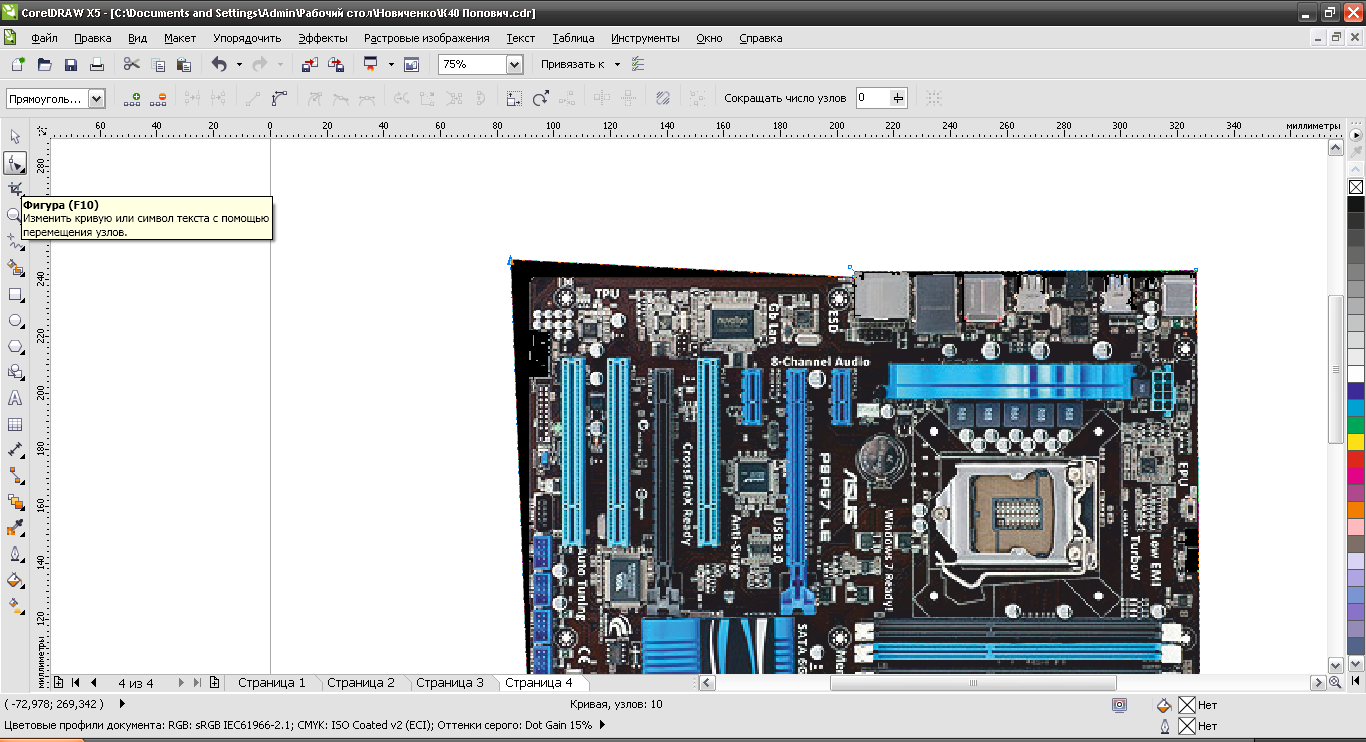Paste from clipboard

pos(184,64)
